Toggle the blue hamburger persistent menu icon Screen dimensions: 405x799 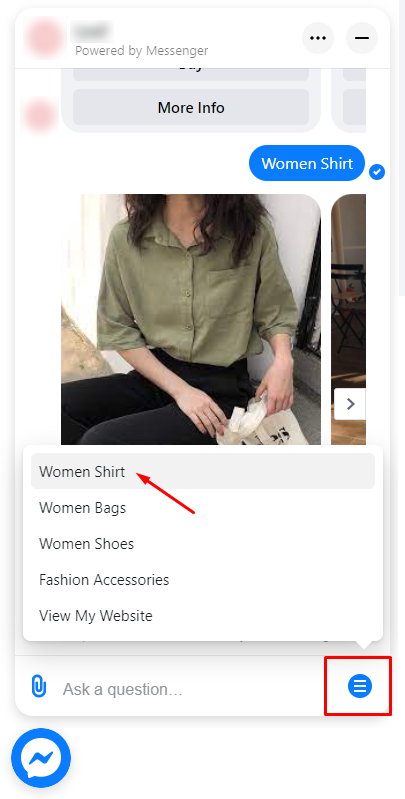click(x=360, y=686)
